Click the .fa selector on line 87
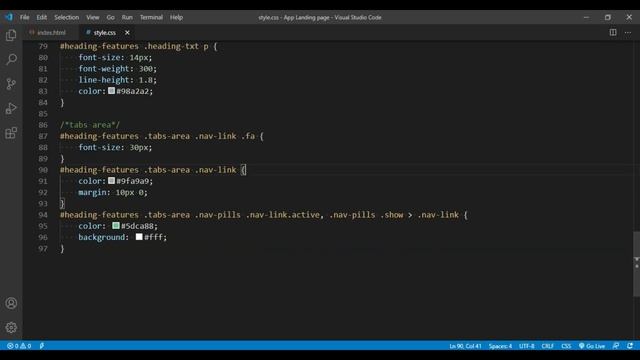 pos(248,136)
